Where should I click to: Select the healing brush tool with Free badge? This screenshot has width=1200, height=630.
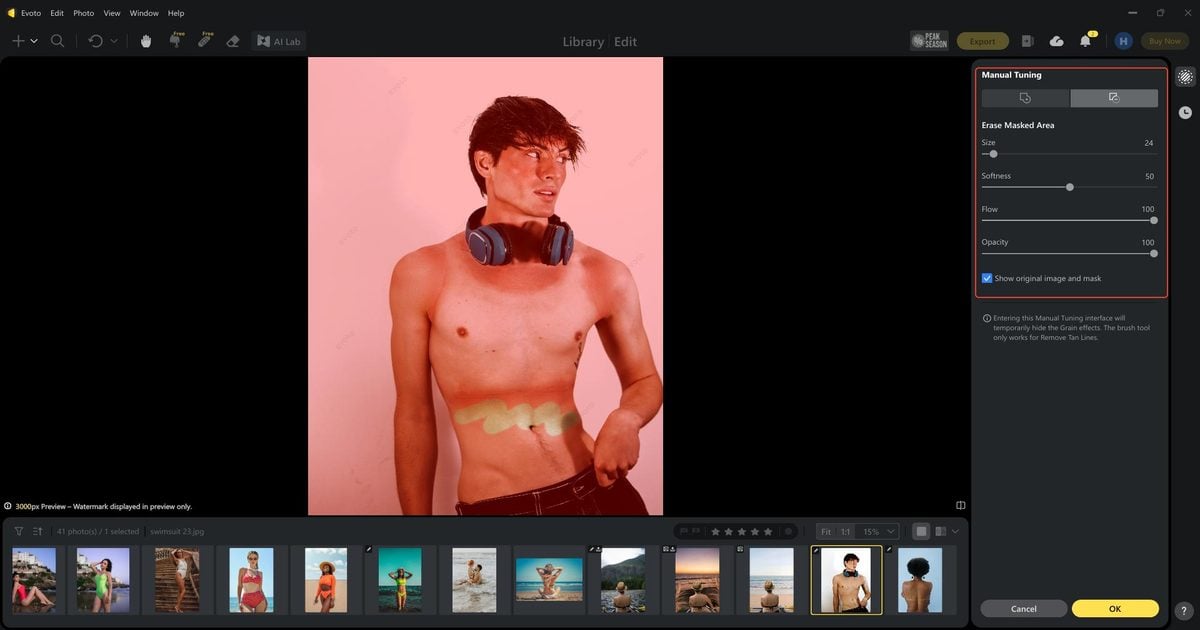pyautogui.click(x=204, y=40)
